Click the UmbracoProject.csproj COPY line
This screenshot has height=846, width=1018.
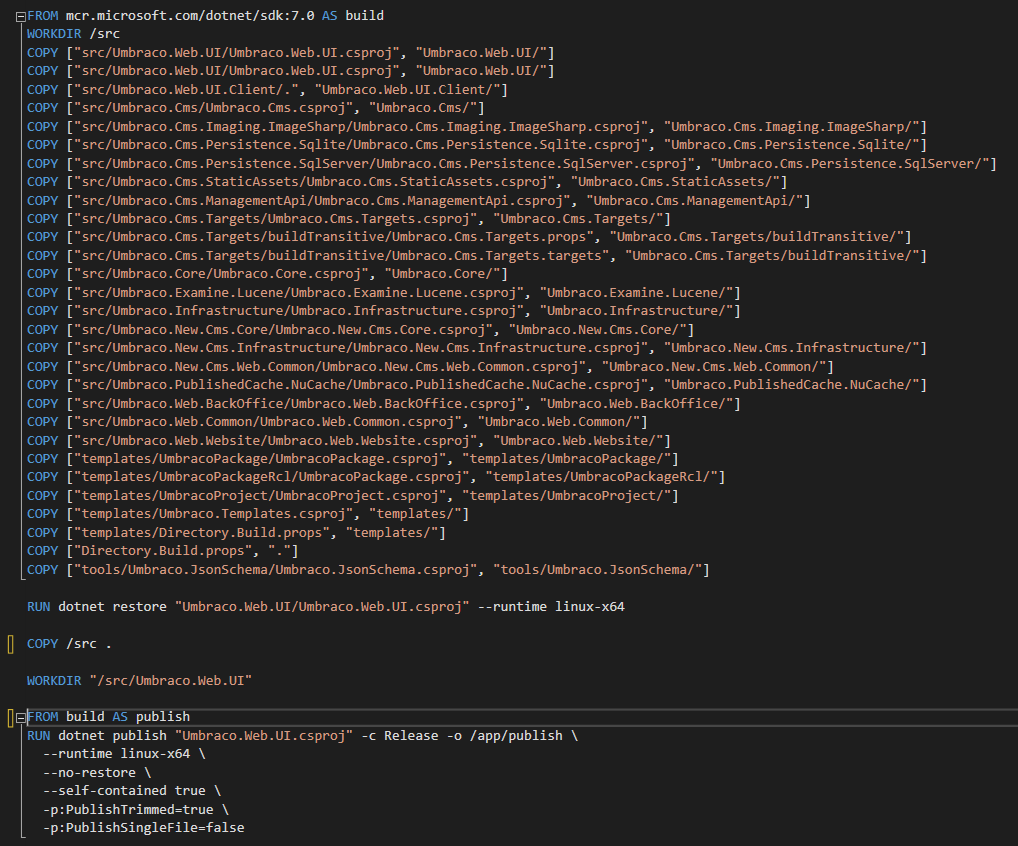[353, 496]
